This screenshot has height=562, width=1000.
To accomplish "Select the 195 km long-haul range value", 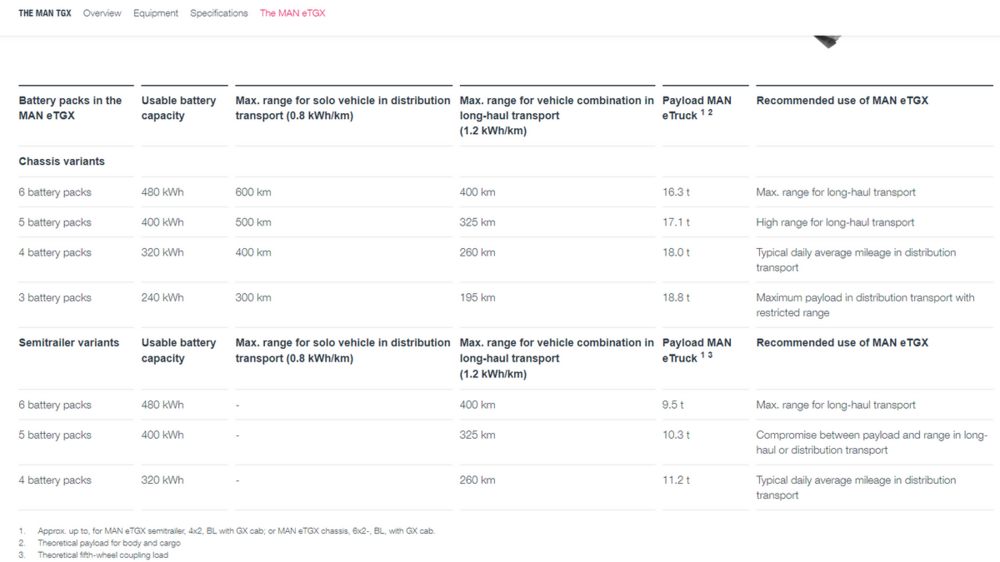I will tap(477, 298).
